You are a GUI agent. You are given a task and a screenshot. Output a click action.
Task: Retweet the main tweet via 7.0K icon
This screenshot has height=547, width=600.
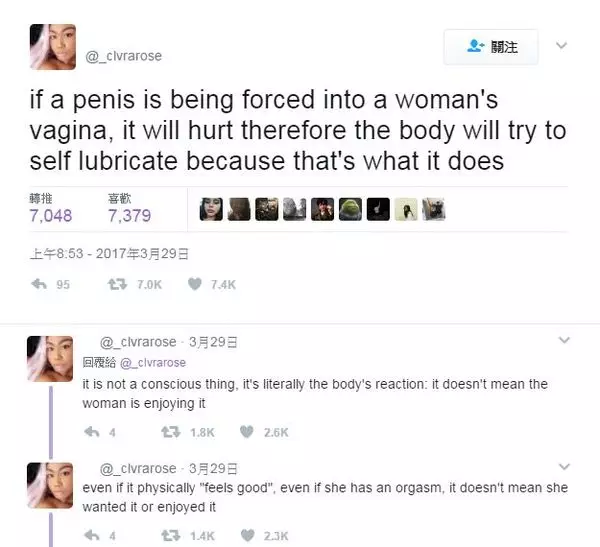tap(117, 284)
